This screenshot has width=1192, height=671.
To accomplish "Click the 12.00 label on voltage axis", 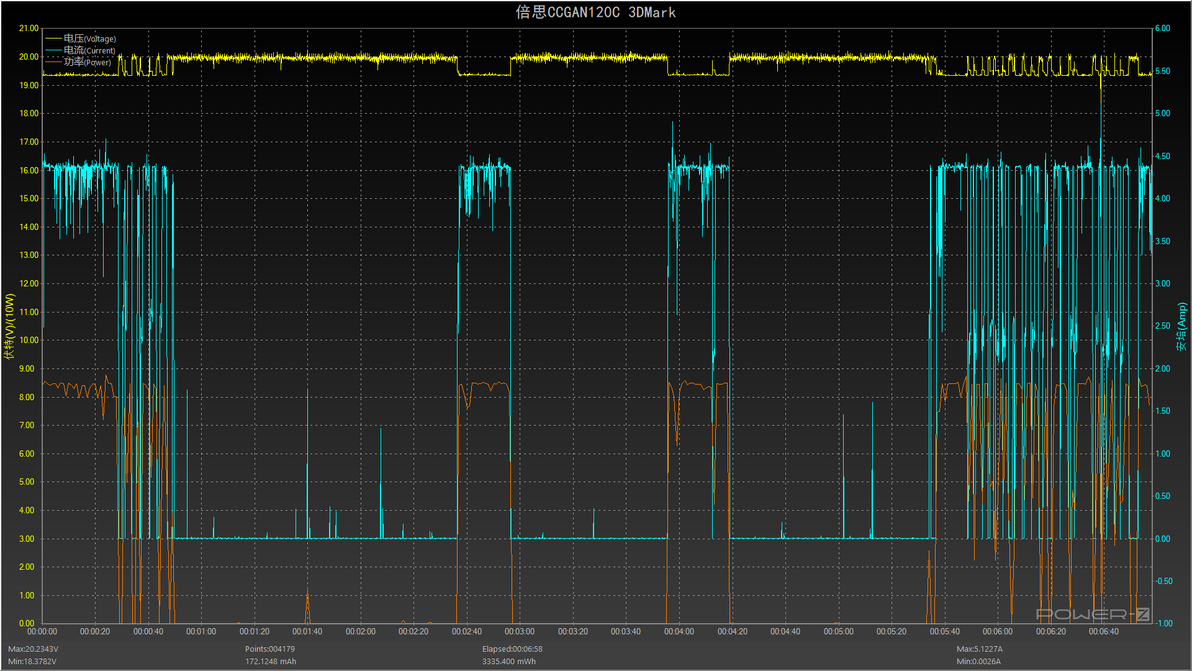I will 29,283.
